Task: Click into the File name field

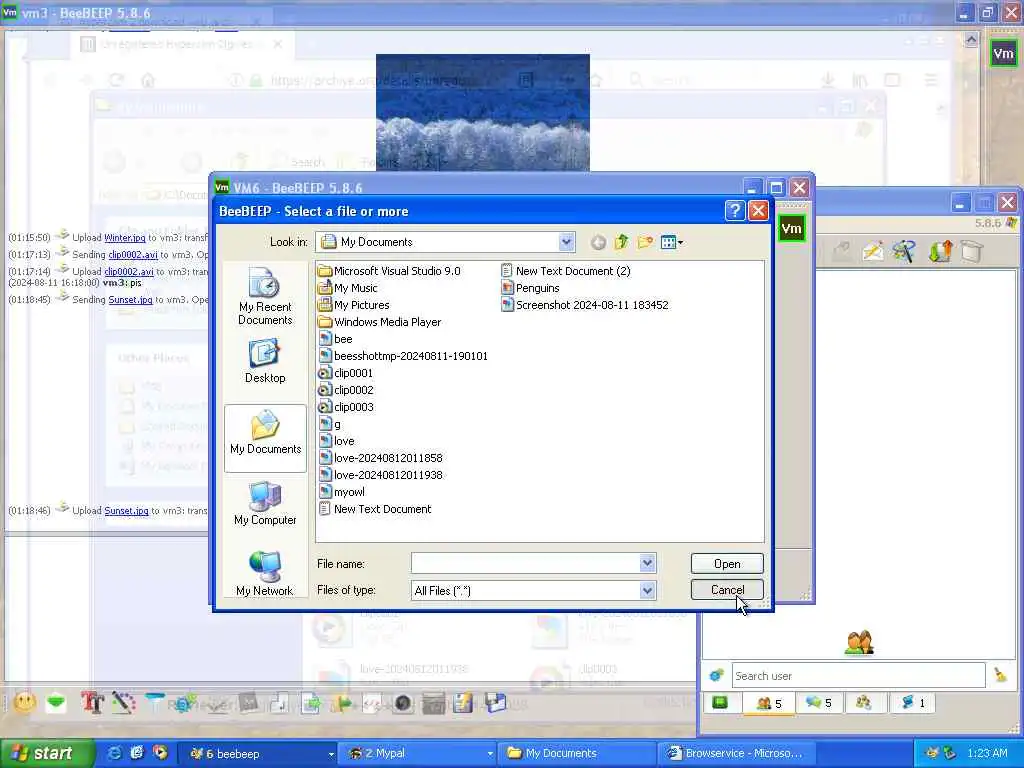Action: click(x=526, y=563)
